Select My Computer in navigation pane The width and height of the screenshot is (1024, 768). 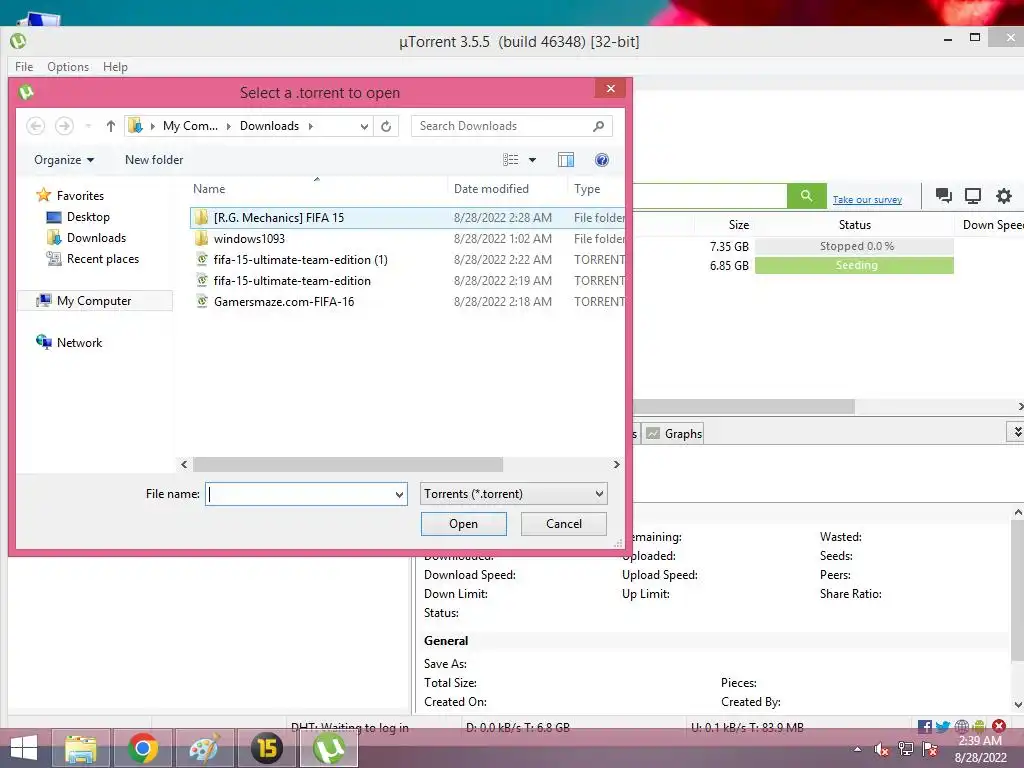94,300
